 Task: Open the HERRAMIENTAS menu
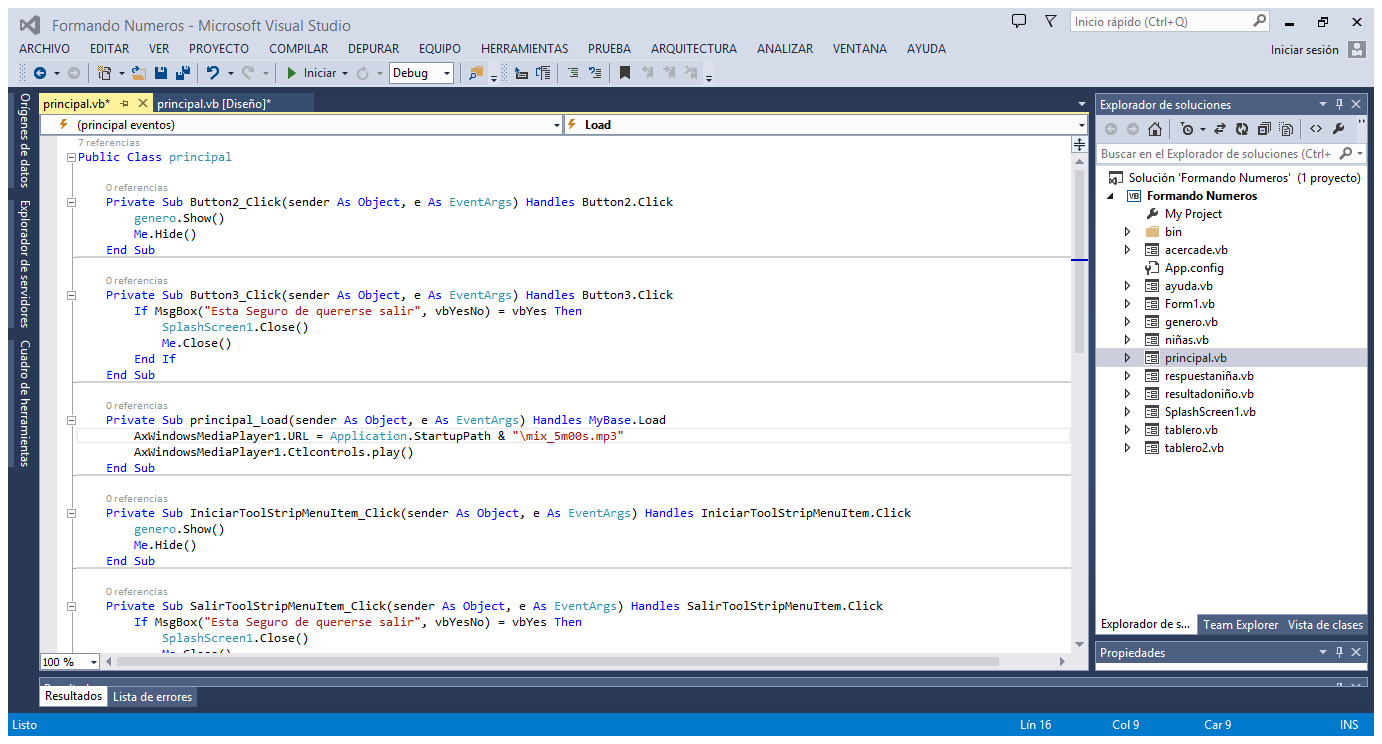point(524,48)
